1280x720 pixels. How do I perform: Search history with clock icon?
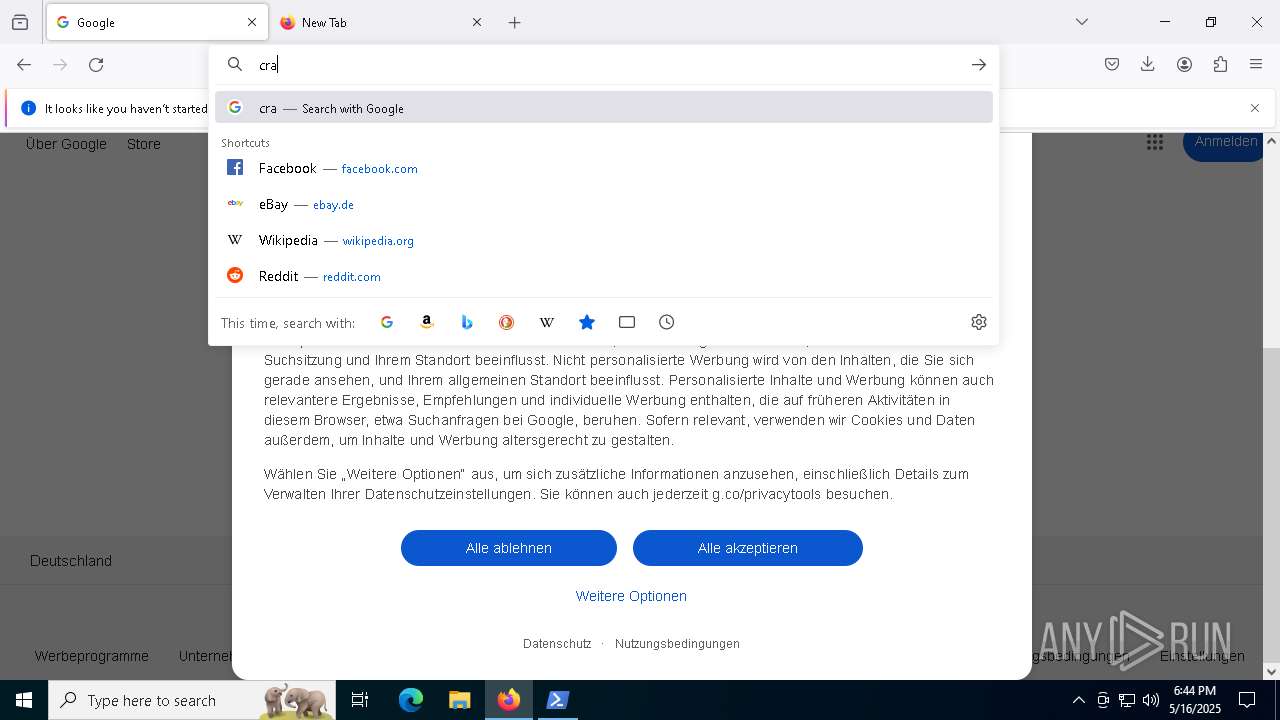coord(667,322)
